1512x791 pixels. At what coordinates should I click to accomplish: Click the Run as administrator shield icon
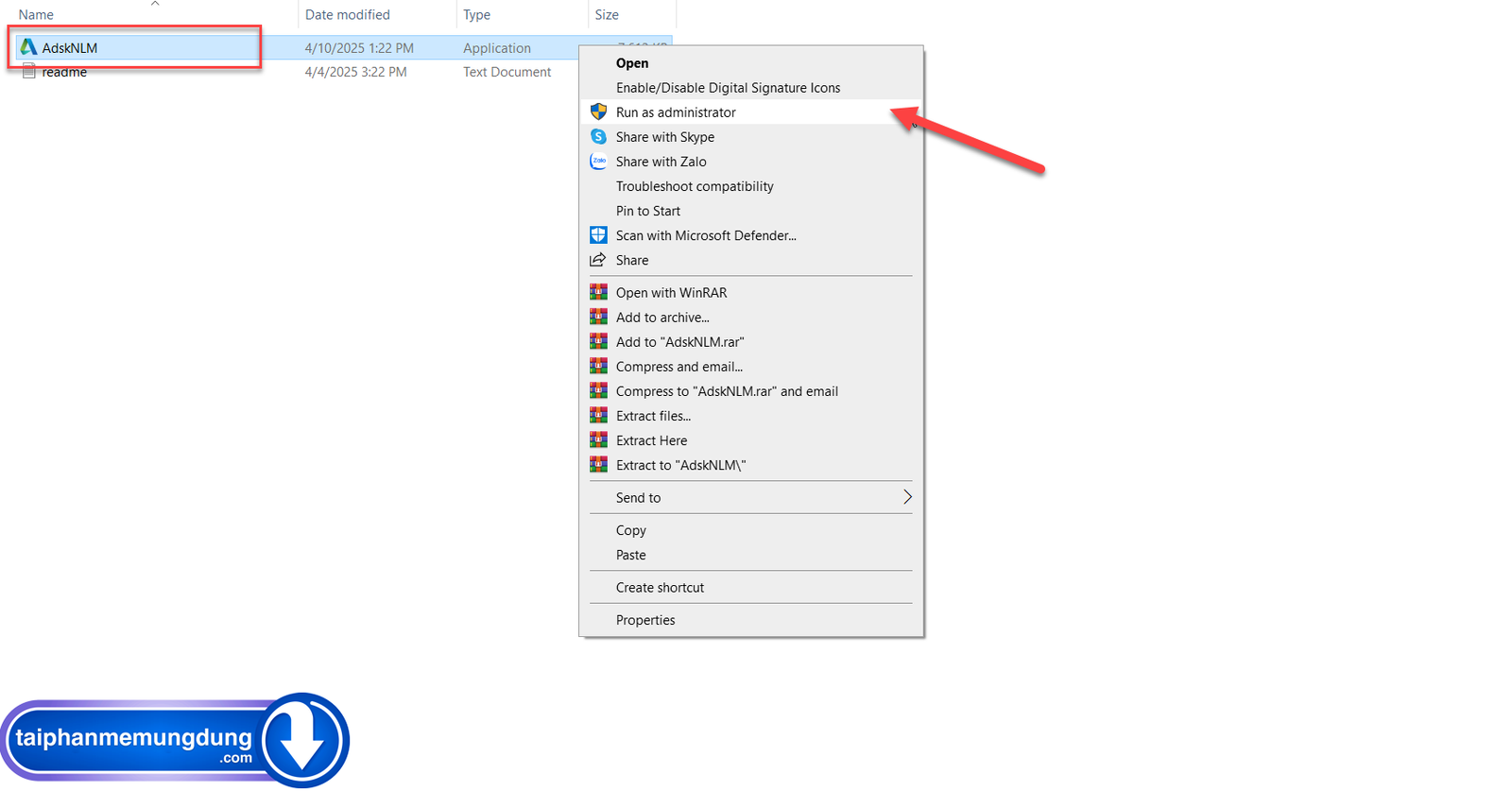click(598, 112)
